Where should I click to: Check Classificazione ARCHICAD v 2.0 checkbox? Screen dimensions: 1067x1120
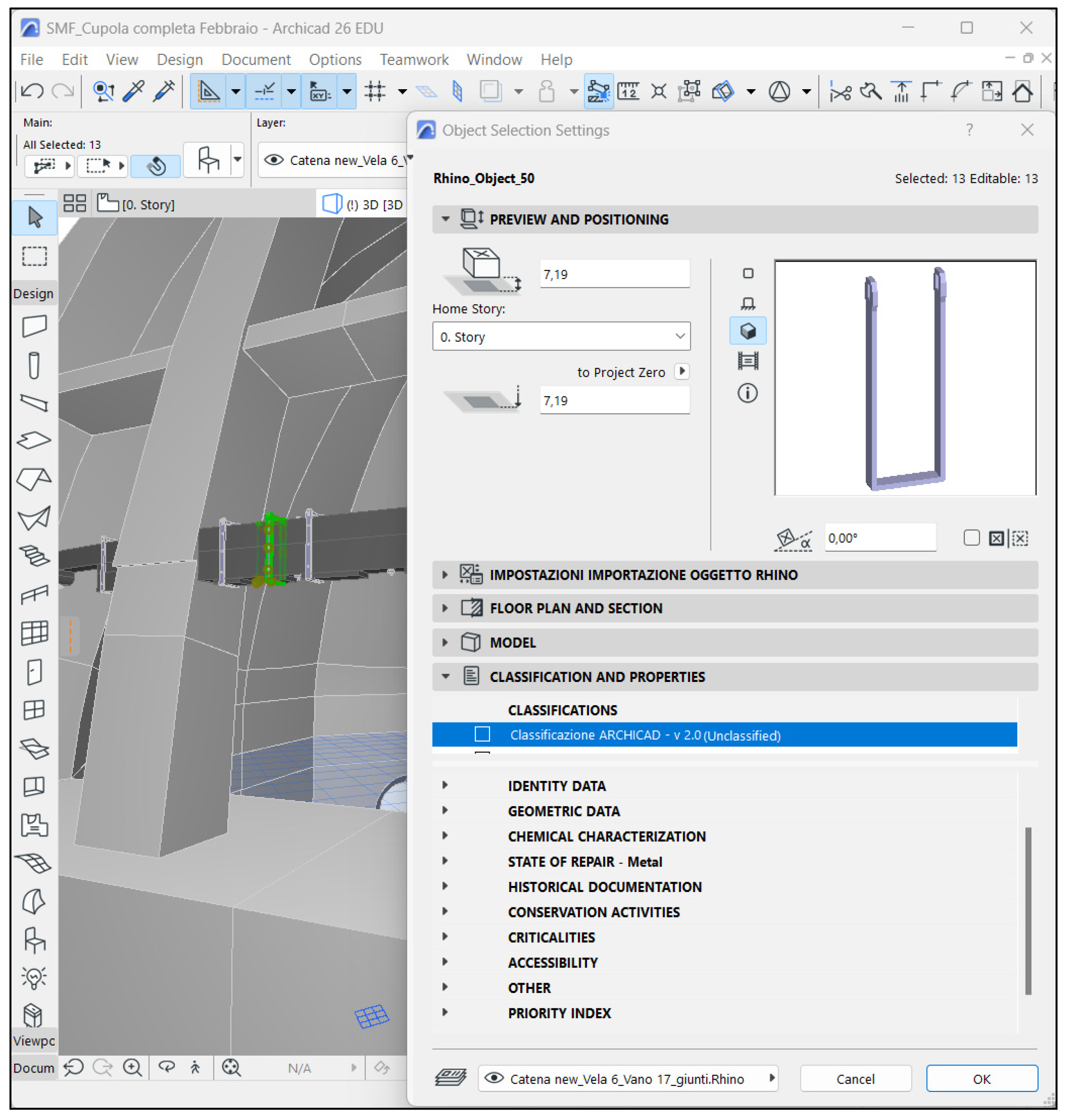(482, 734)
